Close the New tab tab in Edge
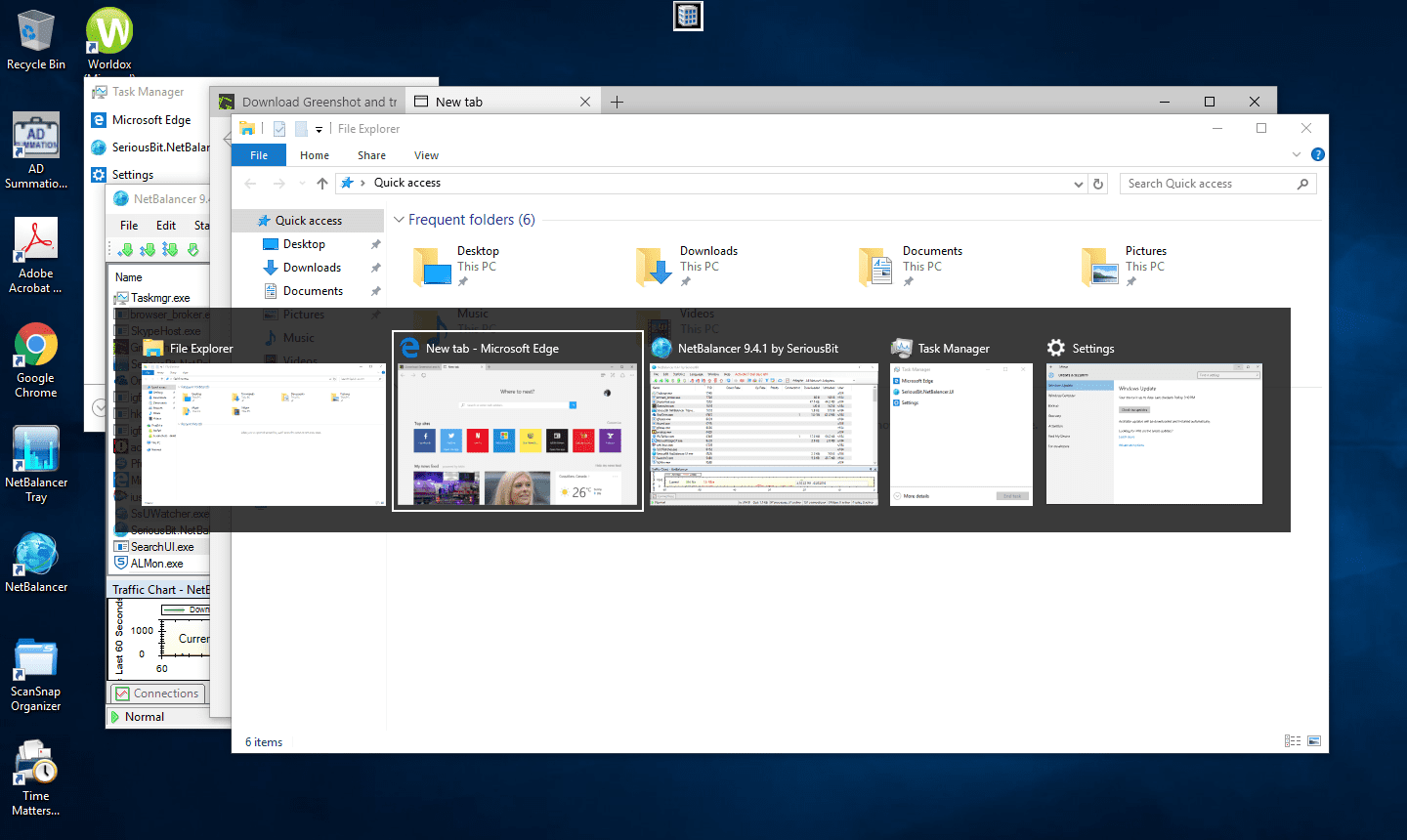This screenshot has width=1407, height=840. pos(585,102)
